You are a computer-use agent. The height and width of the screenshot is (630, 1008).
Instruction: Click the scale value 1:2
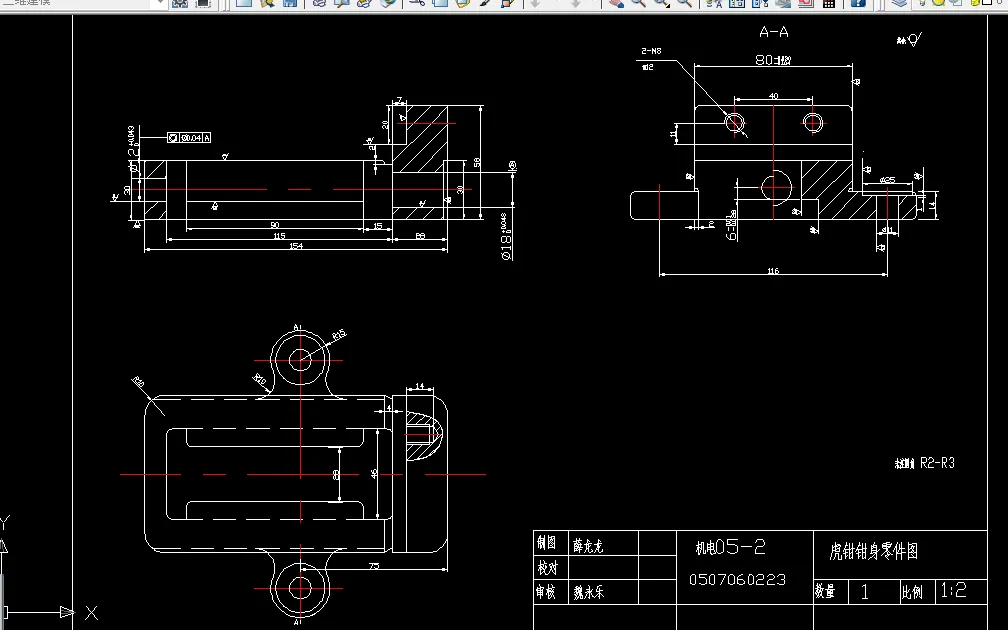(953, 590)
